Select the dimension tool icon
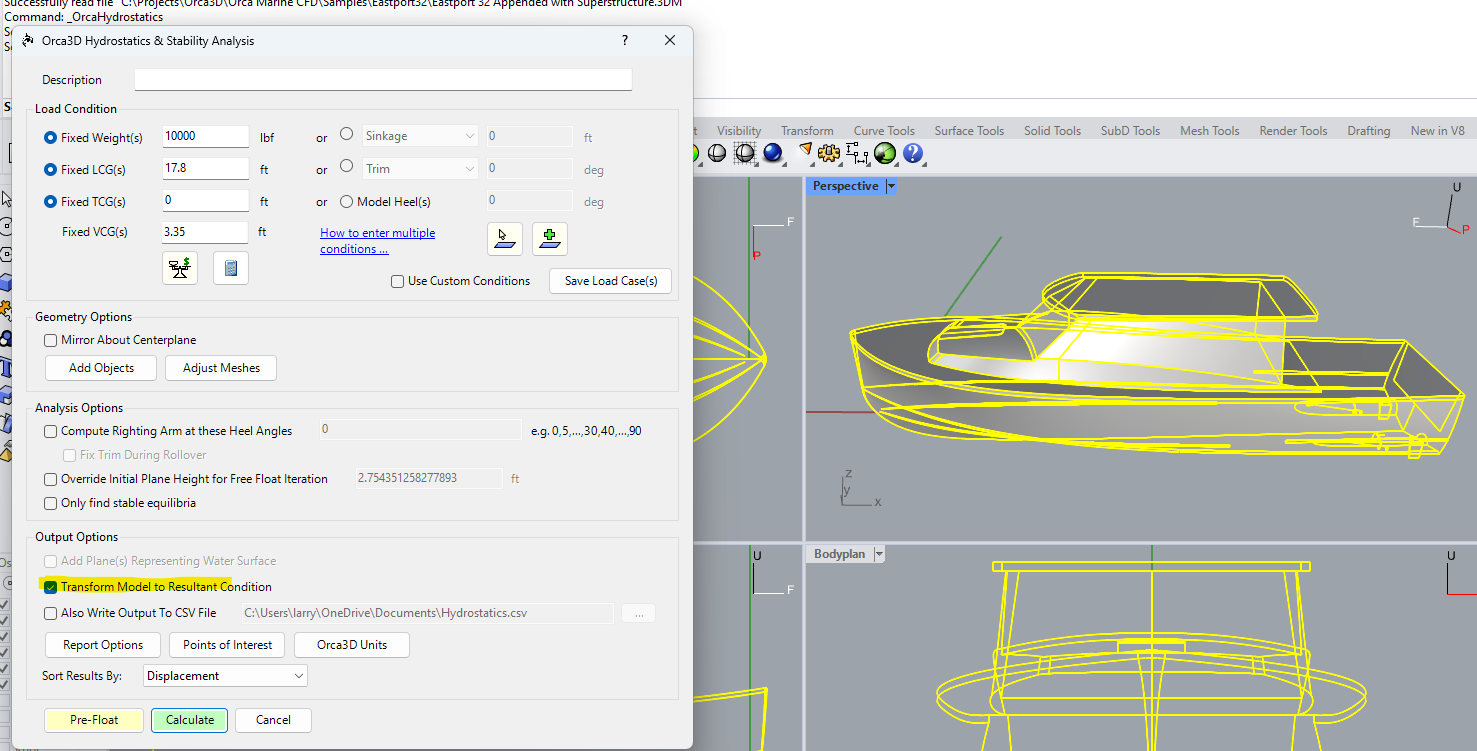The width and height of the screenshot is (1477, 751). pyautogui.click(x=857, y=153)
